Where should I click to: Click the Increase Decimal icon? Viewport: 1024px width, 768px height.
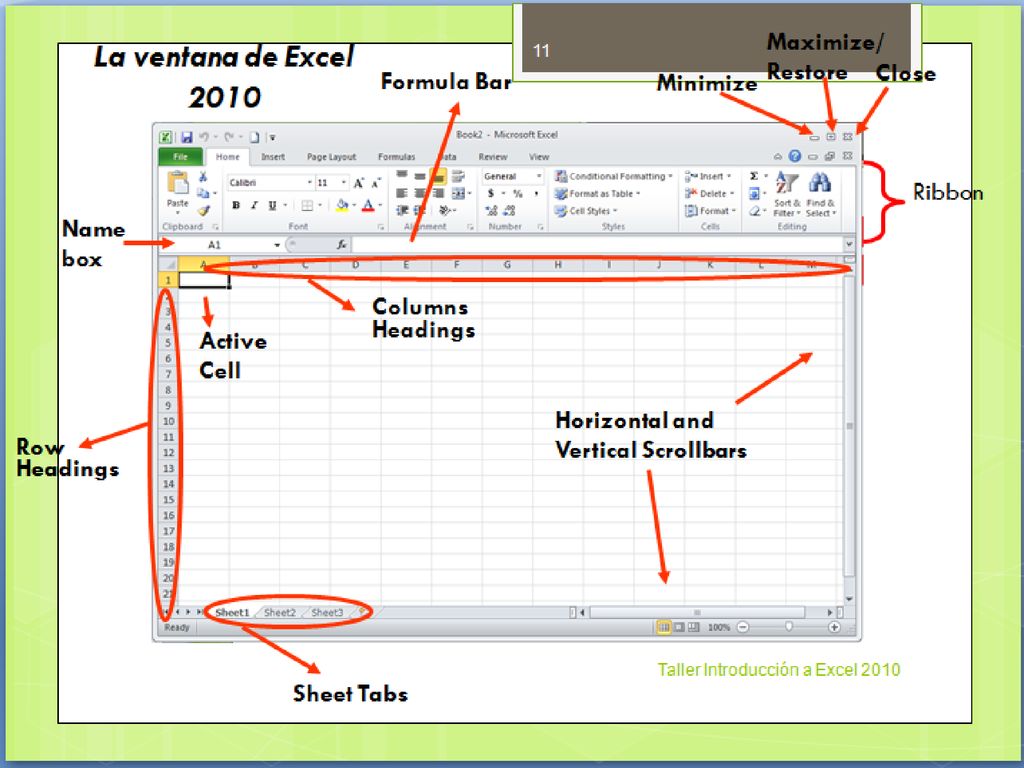492,210
